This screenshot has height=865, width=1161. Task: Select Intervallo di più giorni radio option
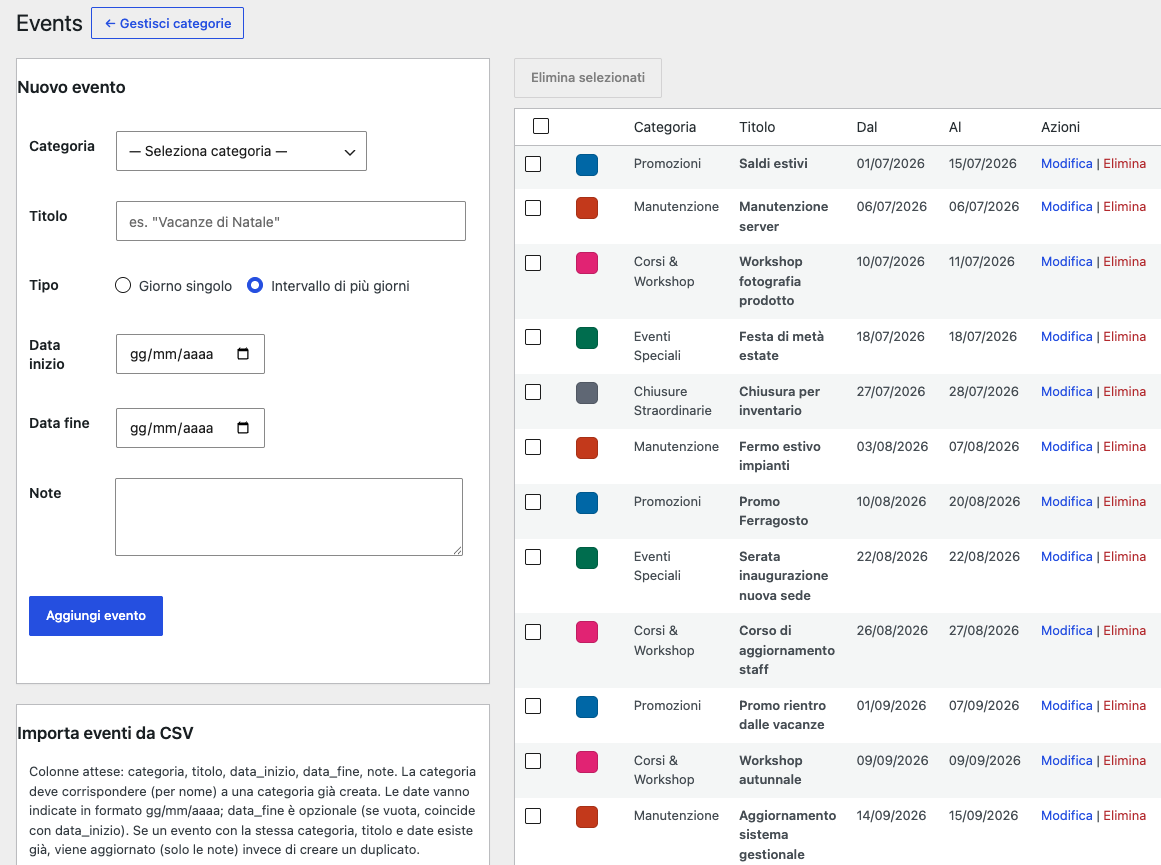[255, 285]
